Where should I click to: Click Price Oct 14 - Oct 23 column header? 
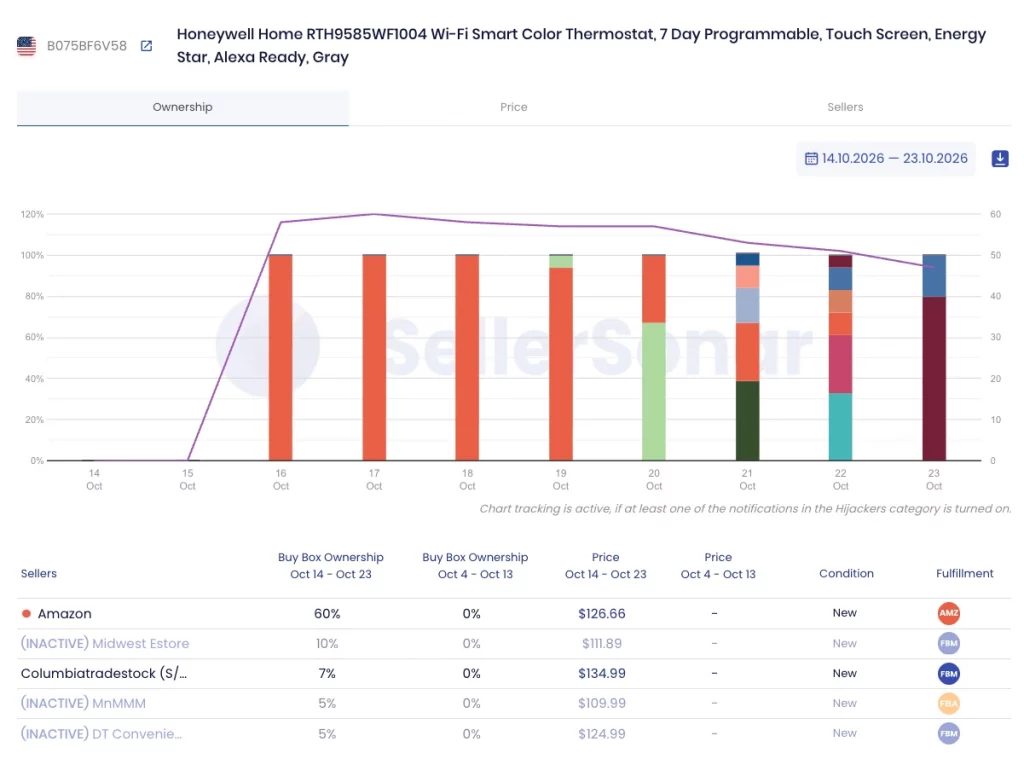click(605, 566)
